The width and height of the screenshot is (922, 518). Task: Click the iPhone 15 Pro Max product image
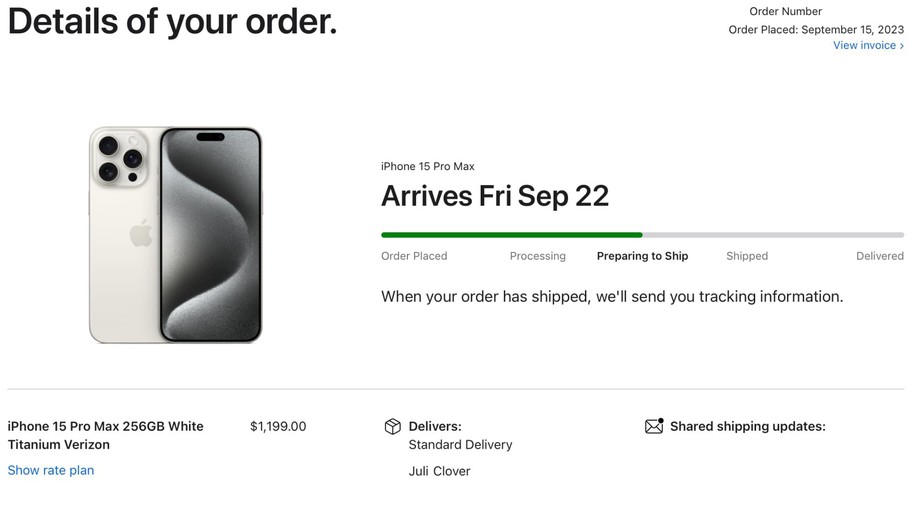coord(175,235)
